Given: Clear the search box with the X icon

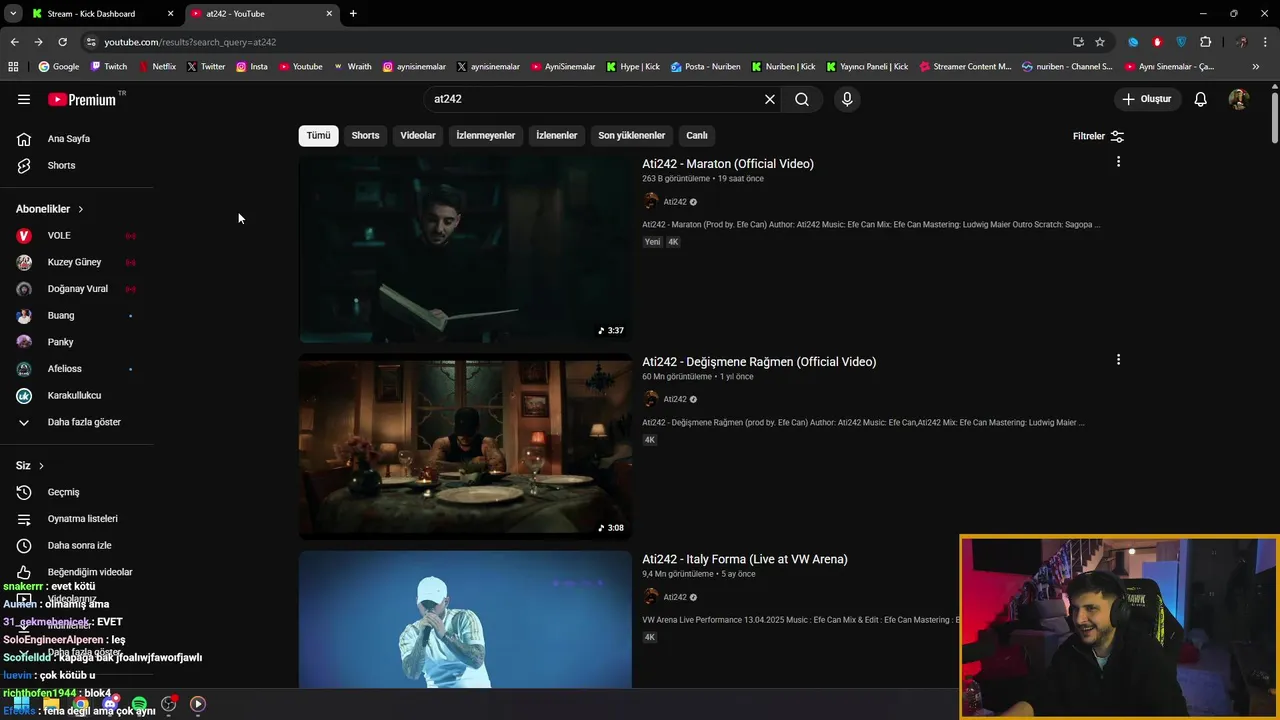Looking at the screenshot, I should pos(770,99).
